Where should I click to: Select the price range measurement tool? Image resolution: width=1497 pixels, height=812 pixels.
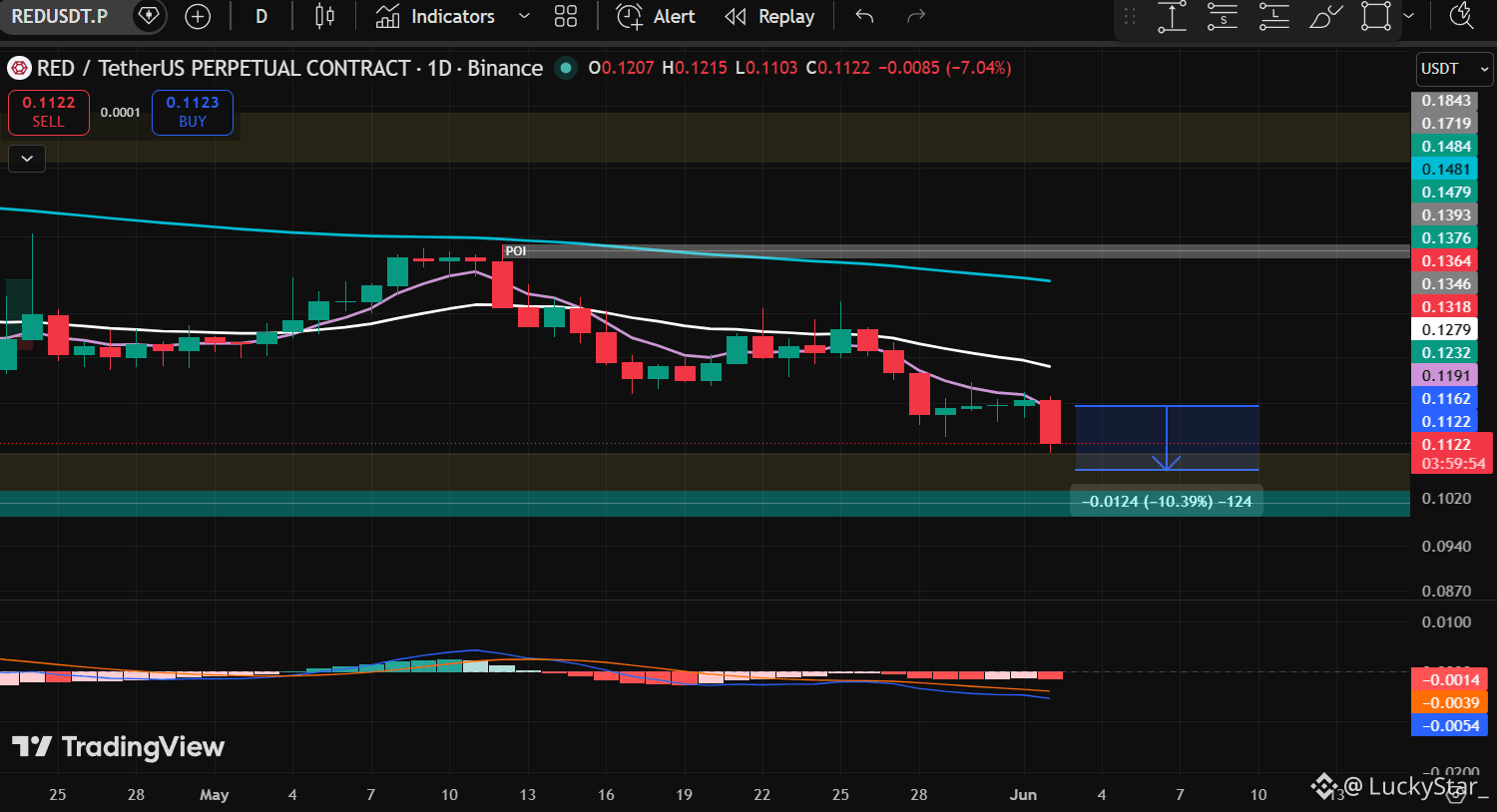pyautogui.click(x=1172, y=16)
